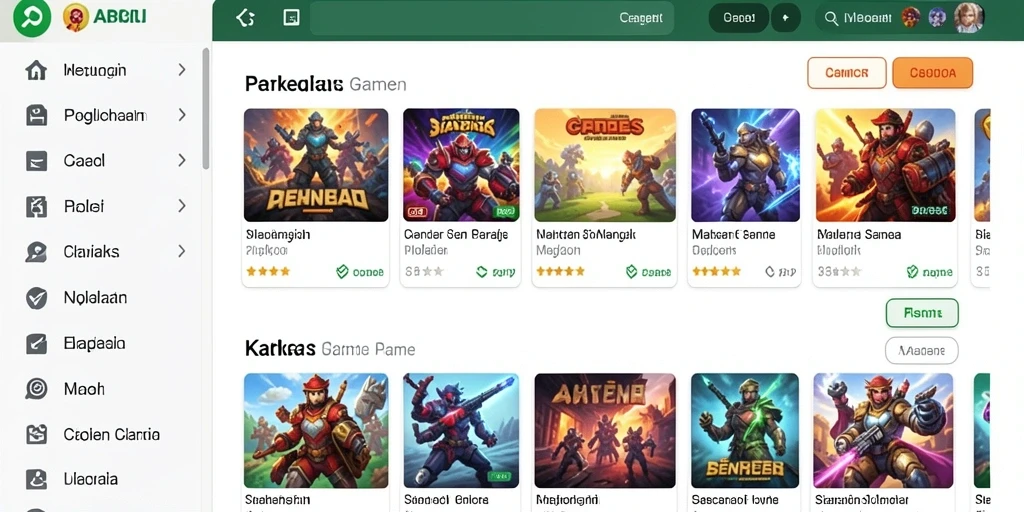This screenshot has width=1024, height=512.
Task: Open the home icon beside Netungin
Action: pyautogui.click(x=36, y=70)
